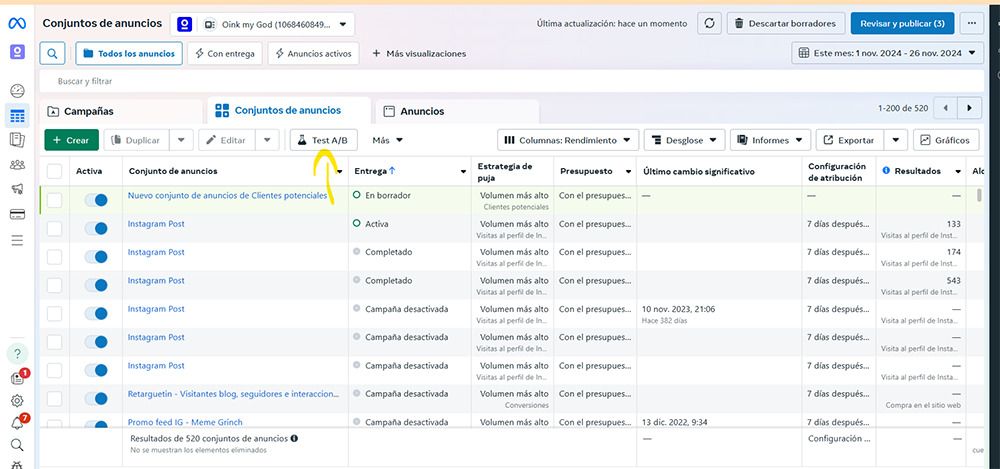1000x469 pixels.
Task: Click Revisar y publicar (3)
Action: [x=902, y=24]
